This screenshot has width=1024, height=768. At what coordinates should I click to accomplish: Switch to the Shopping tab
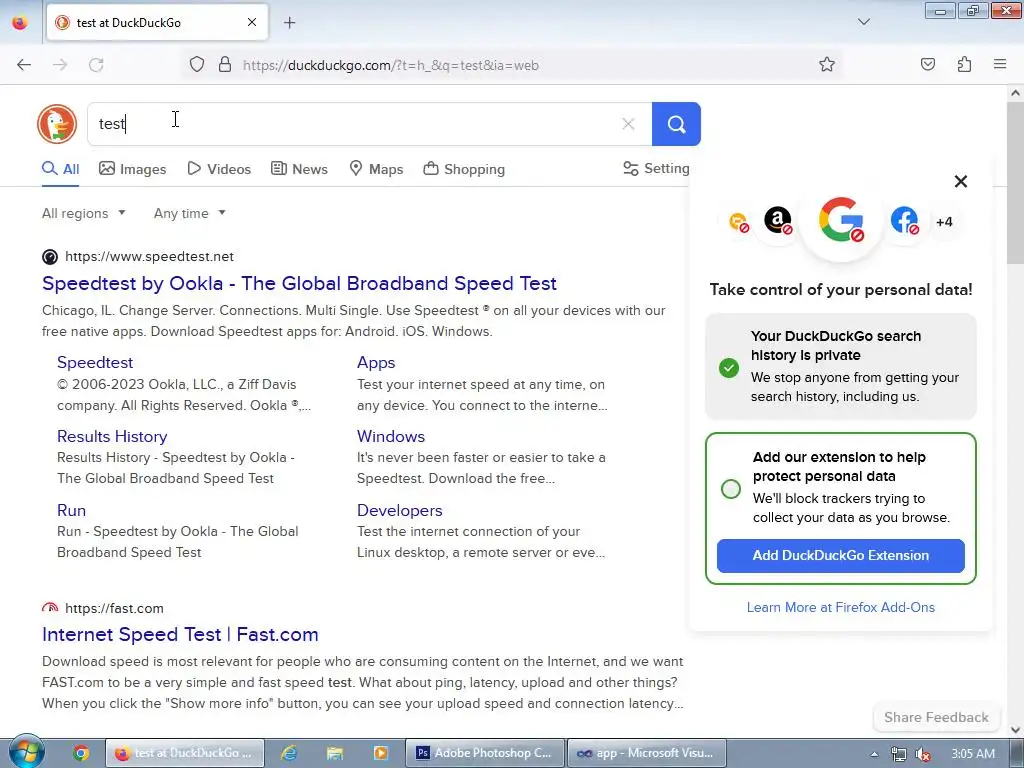tap(464, 169)
